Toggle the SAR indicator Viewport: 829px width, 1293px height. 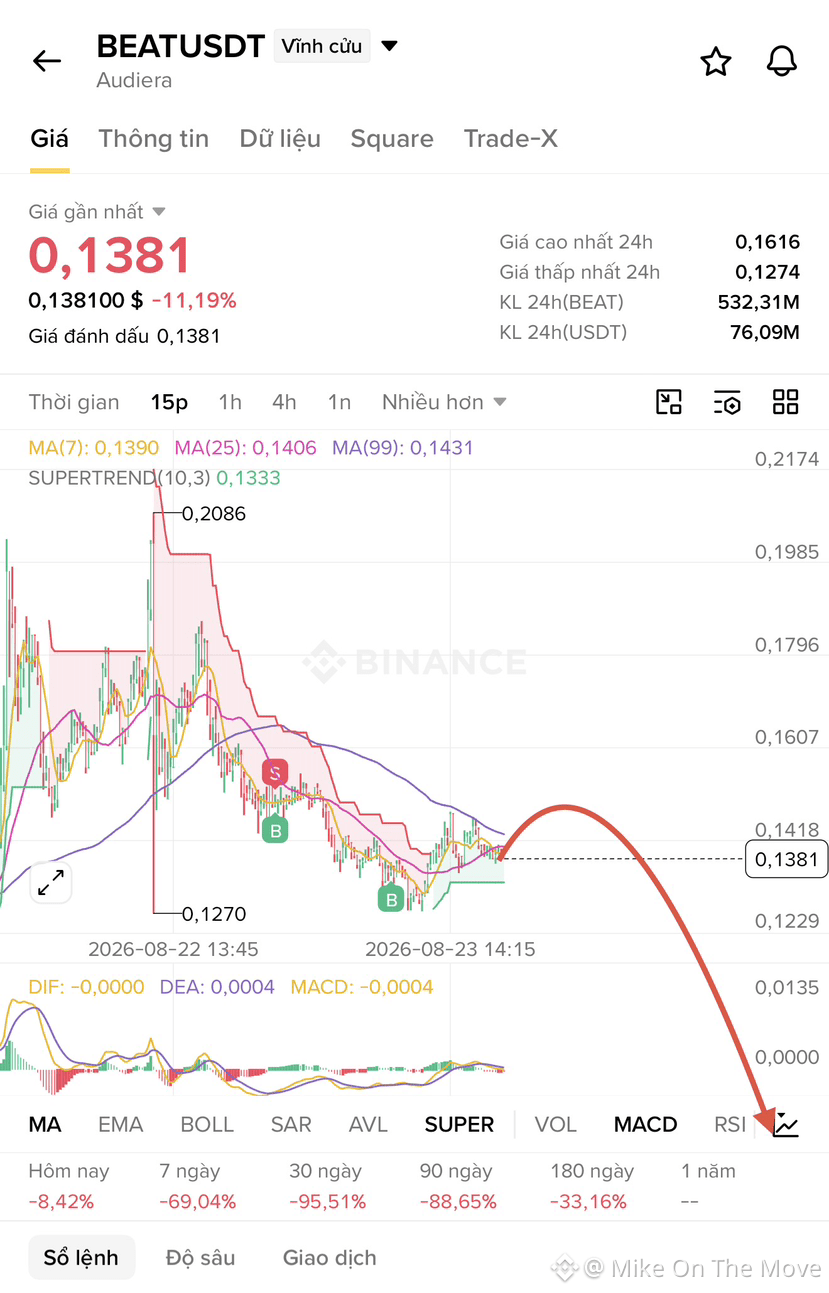(291, 1125)
